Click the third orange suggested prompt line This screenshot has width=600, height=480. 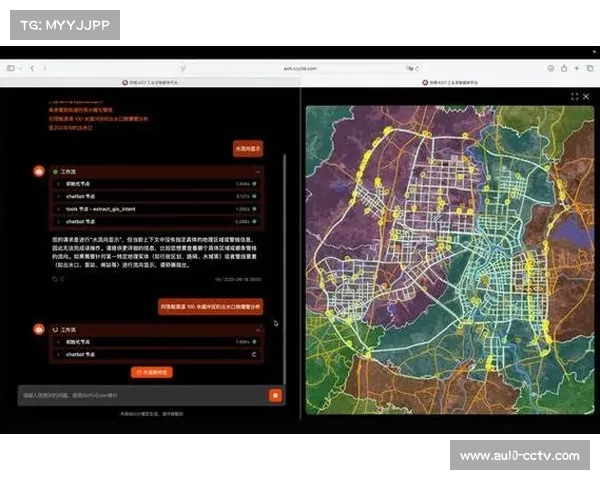(x=70, y=127)
